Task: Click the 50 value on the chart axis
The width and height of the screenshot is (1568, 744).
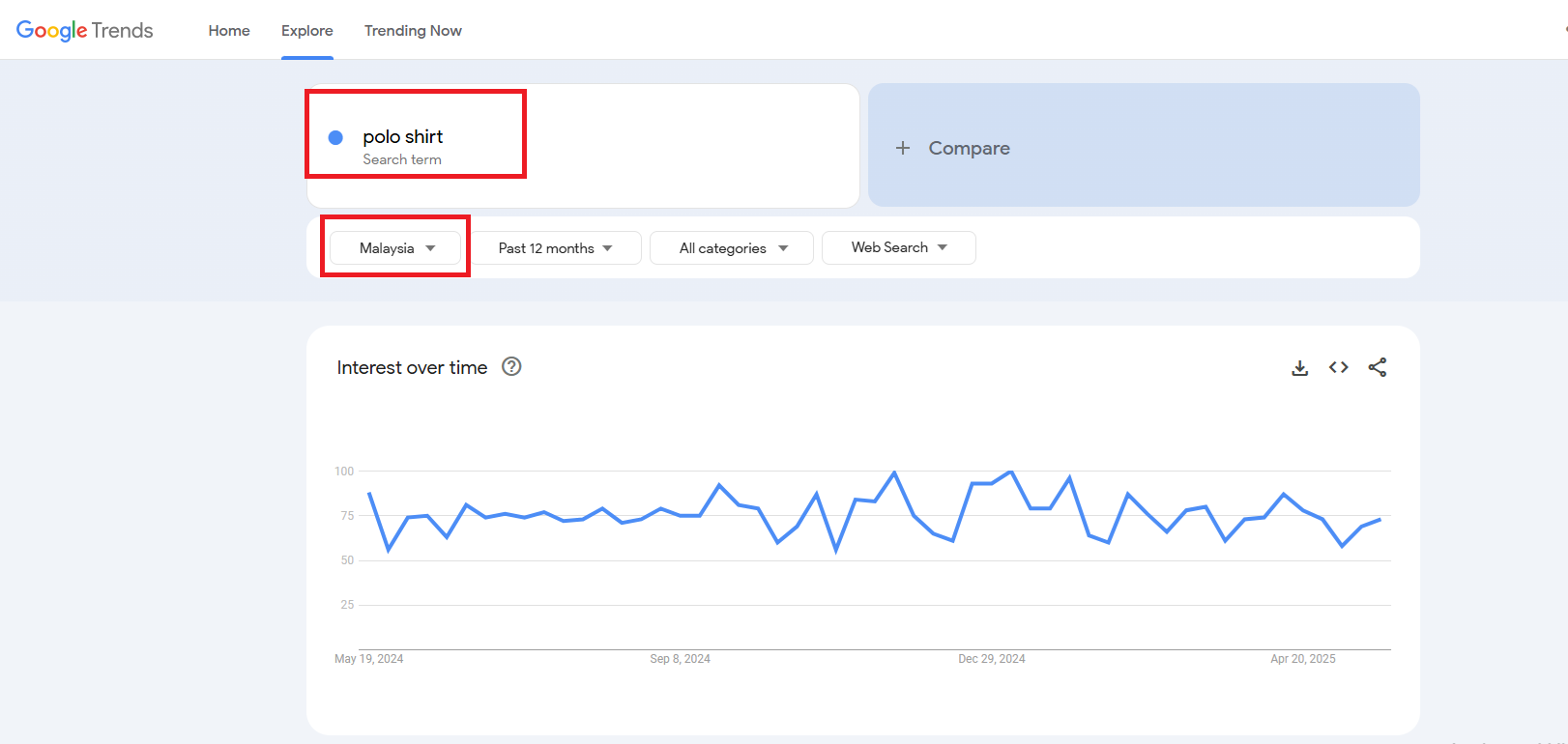Action: [347, 560]
